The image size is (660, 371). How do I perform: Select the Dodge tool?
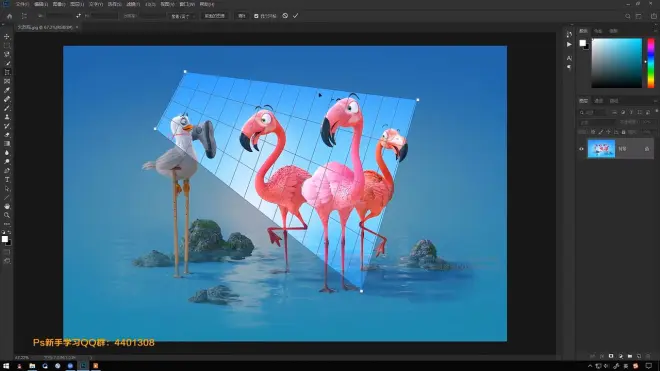point(7,162)
